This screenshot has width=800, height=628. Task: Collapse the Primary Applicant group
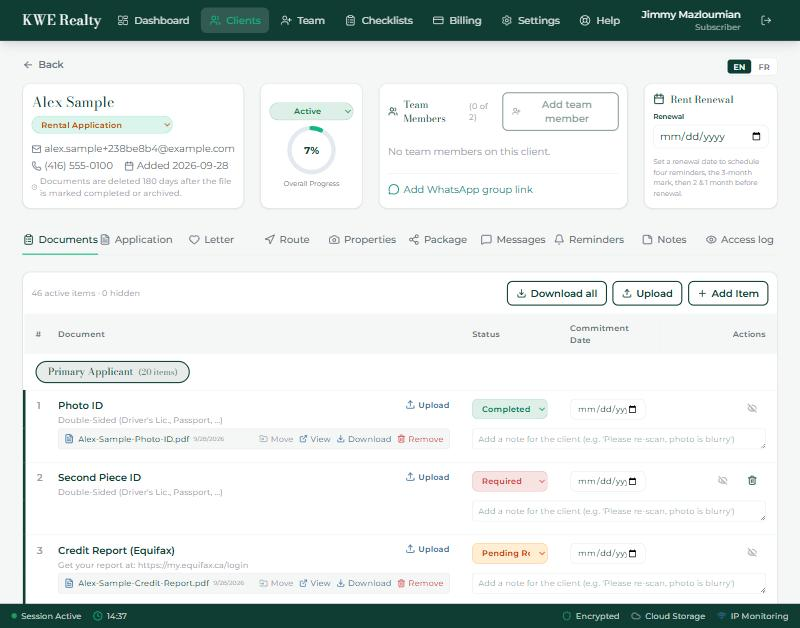coord(112,372)
